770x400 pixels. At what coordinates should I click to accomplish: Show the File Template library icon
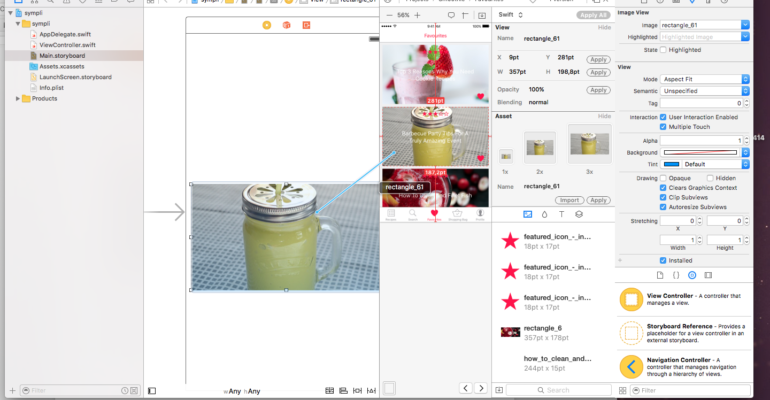(x=660, y=275)
